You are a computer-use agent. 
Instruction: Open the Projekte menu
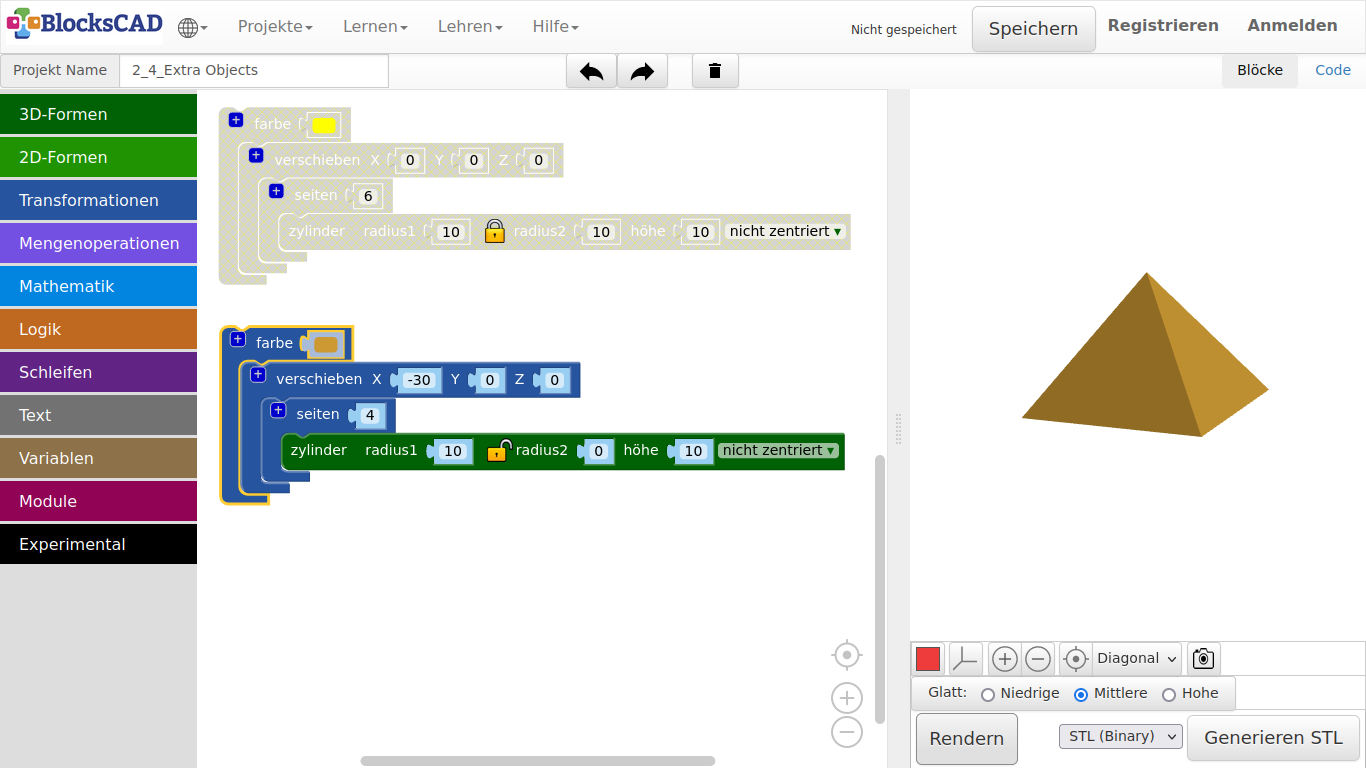[x=275, y=27]
